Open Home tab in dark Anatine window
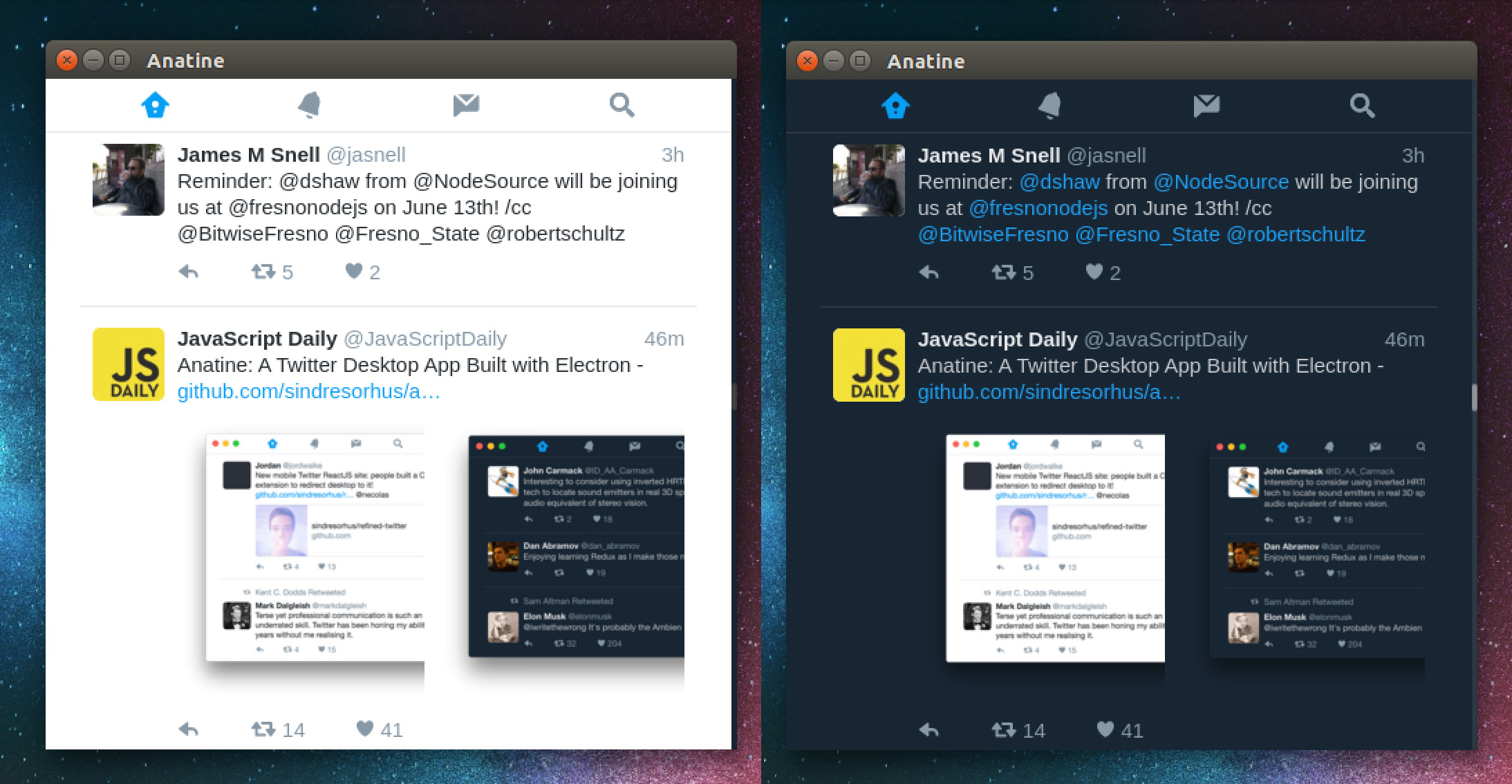This screenshot has width=1512, height=784. coord(895,106)
